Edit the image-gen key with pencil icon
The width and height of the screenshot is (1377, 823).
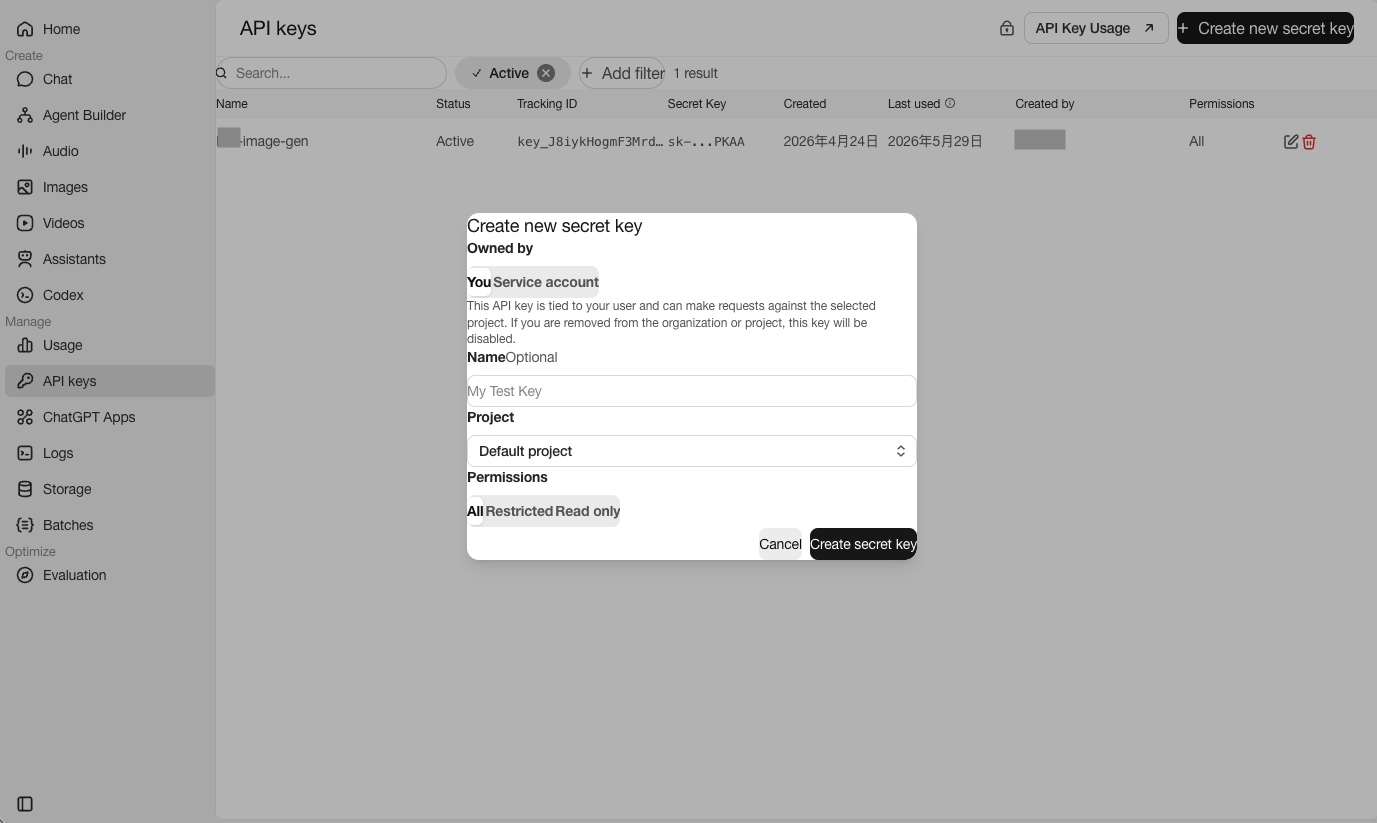click(1291, 142)
